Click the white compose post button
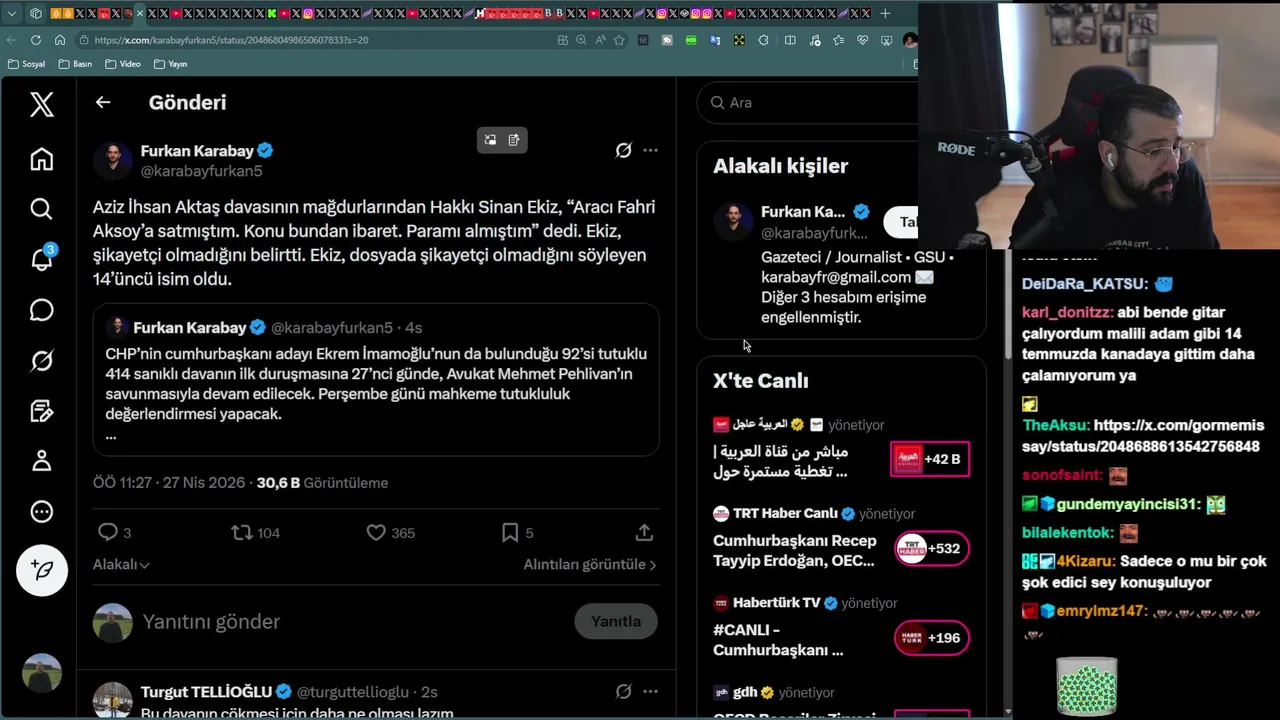This screenshot has height=720, width=1280. [41, 570]
